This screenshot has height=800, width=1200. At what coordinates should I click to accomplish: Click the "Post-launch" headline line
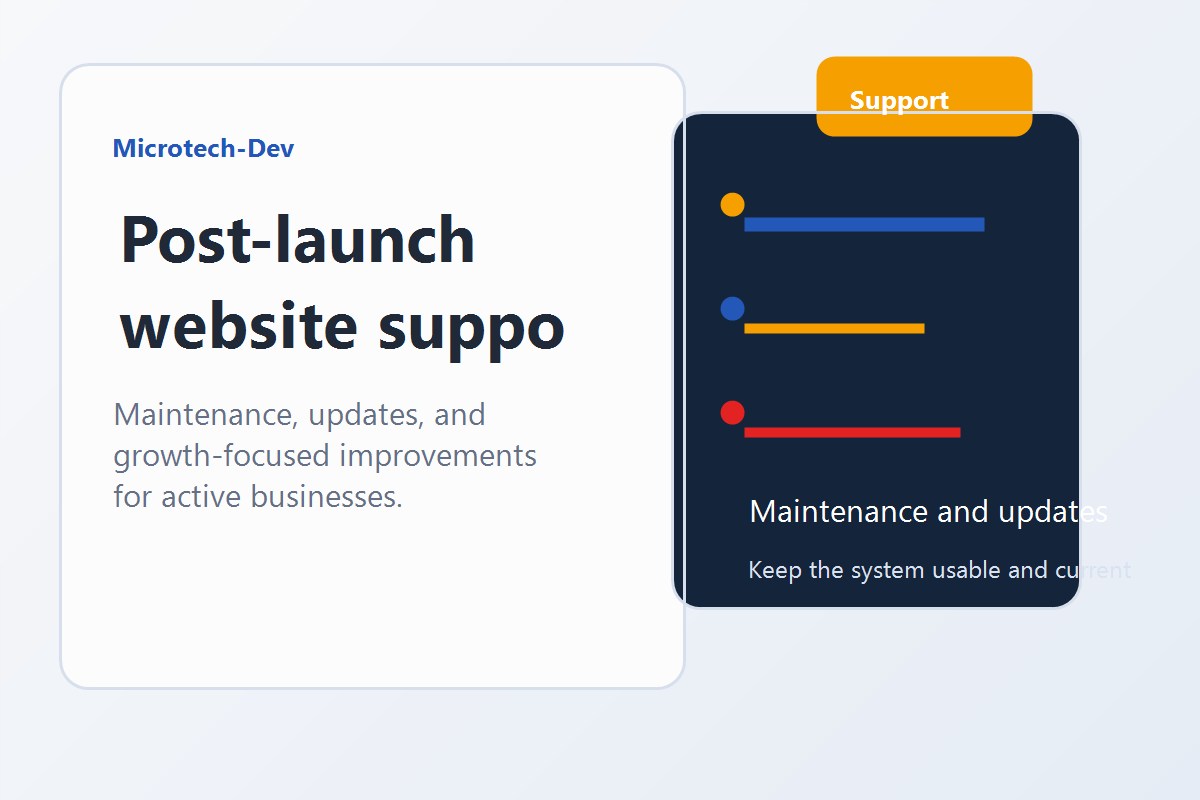(x=297, y=240)
